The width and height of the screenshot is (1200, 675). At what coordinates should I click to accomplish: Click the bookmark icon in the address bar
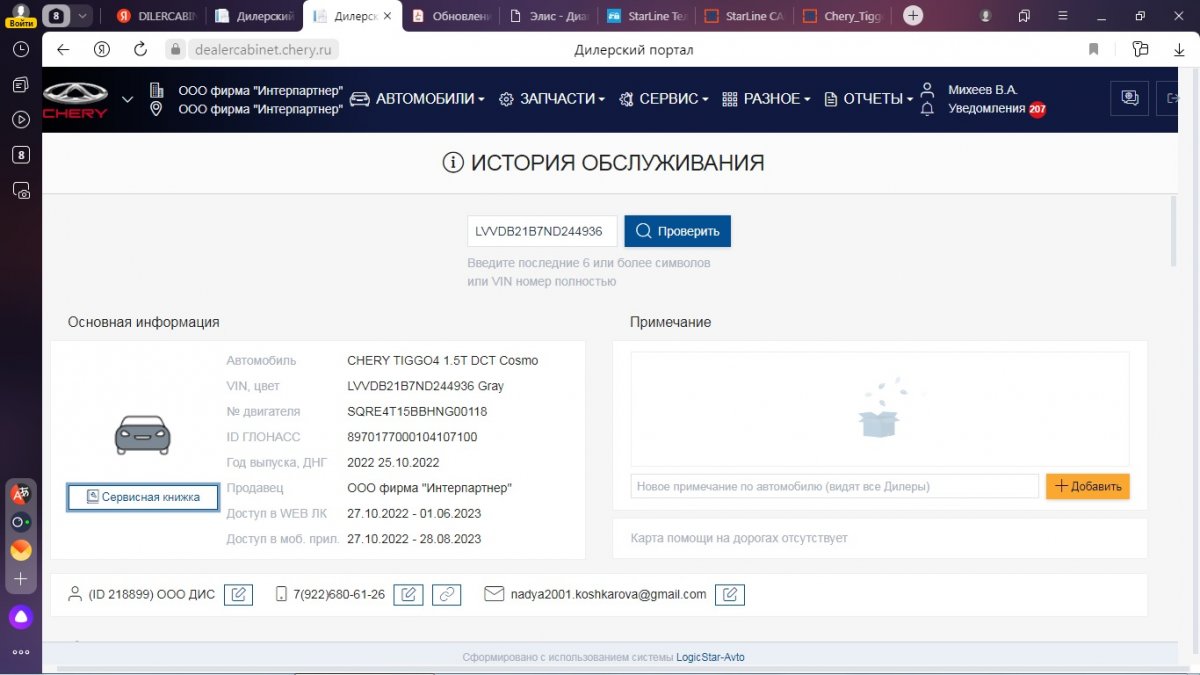click(x=1094, y=49)
